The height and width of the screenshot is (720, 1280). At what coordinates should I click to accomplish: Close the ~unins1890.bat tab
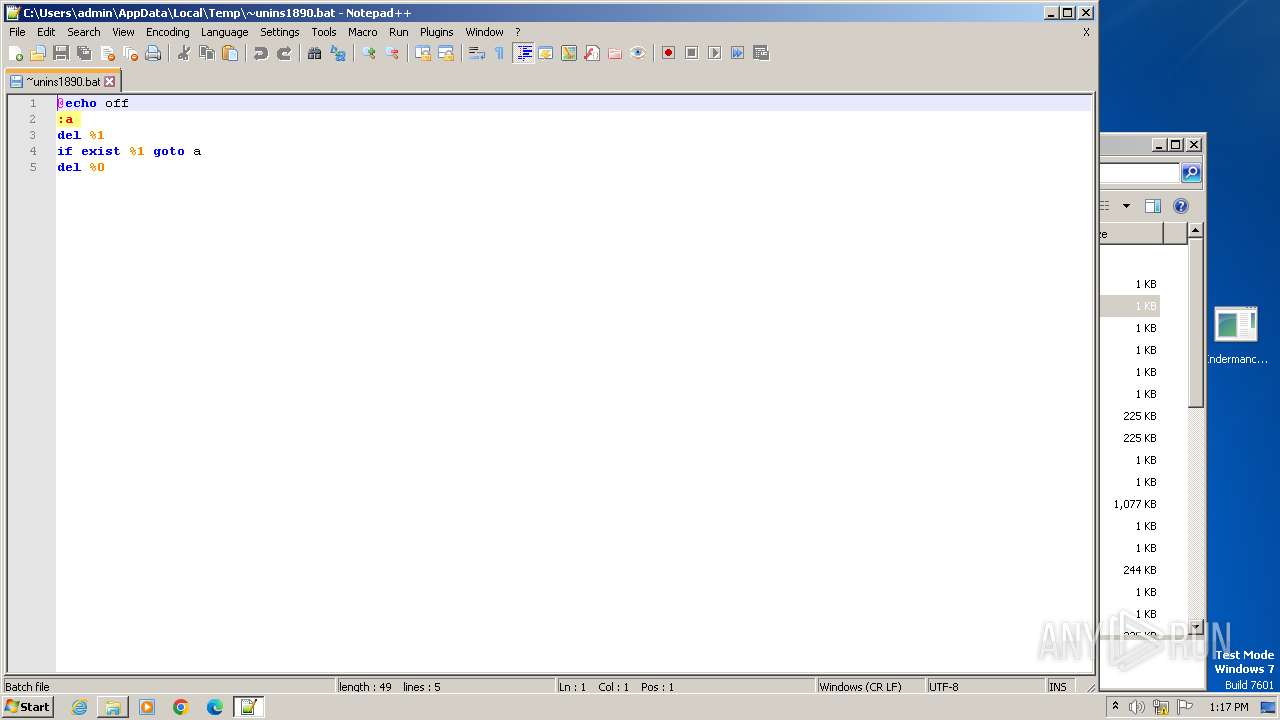click(110, 82)
